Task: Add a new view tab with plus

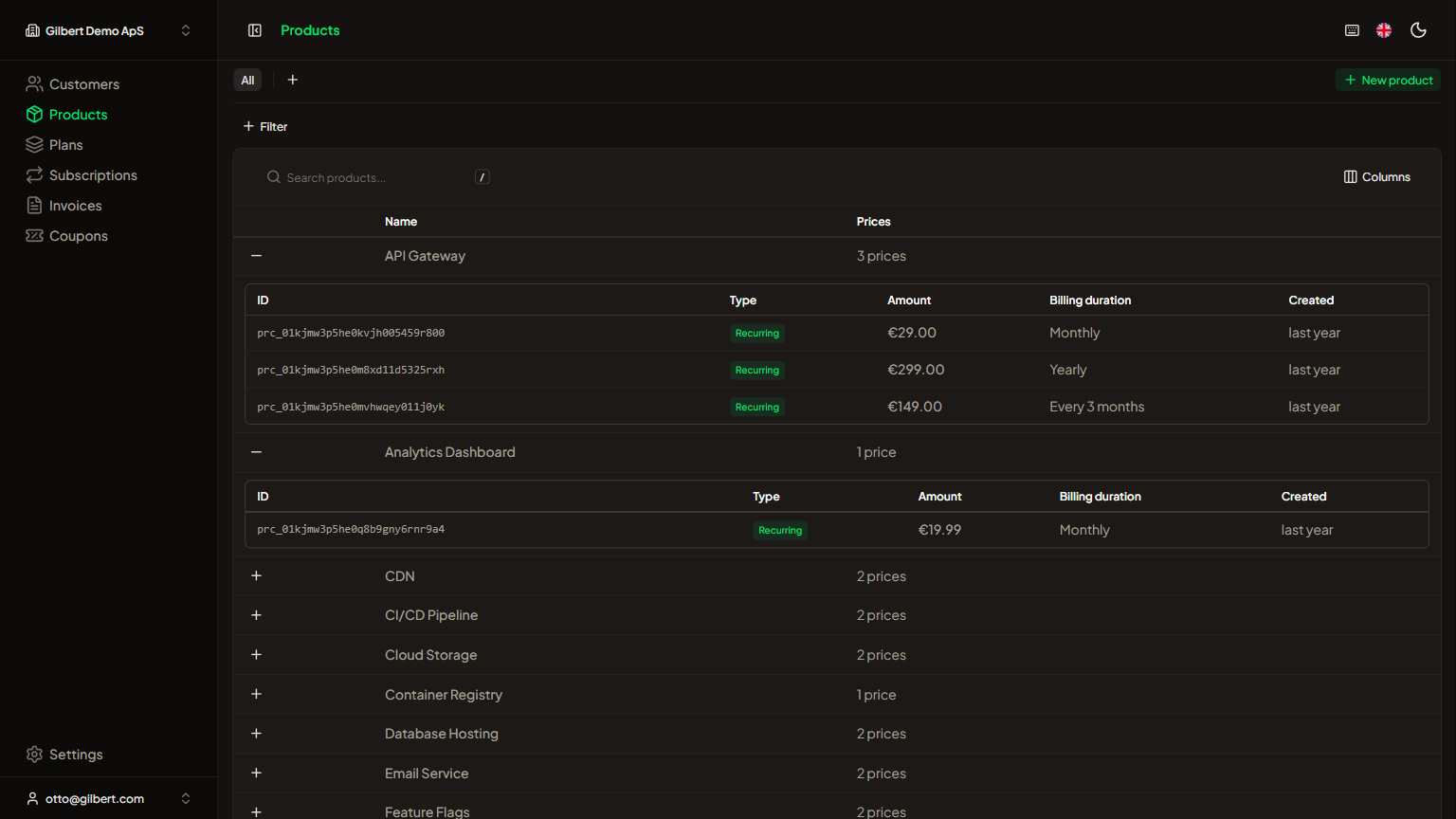Action: pos(293,81)
